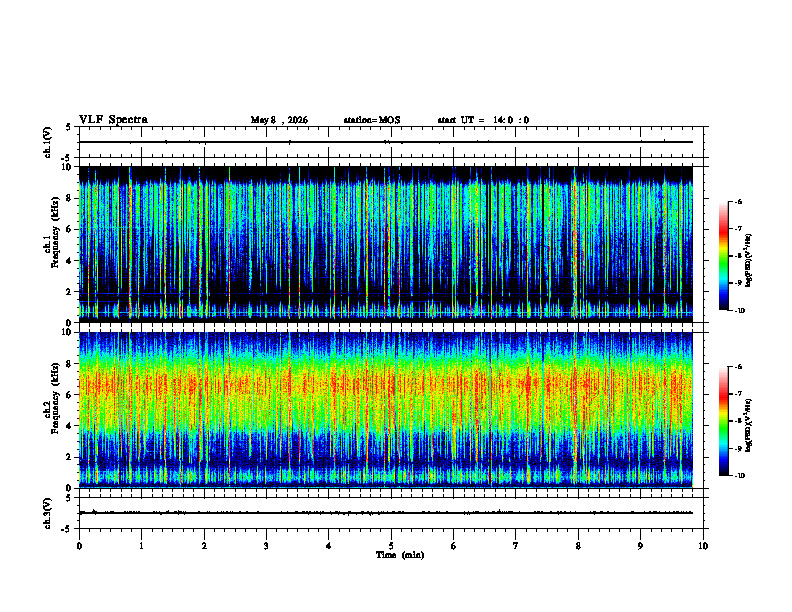
Task: Select the 0 minute tick label on time axis
Action: tap(79, 546)
